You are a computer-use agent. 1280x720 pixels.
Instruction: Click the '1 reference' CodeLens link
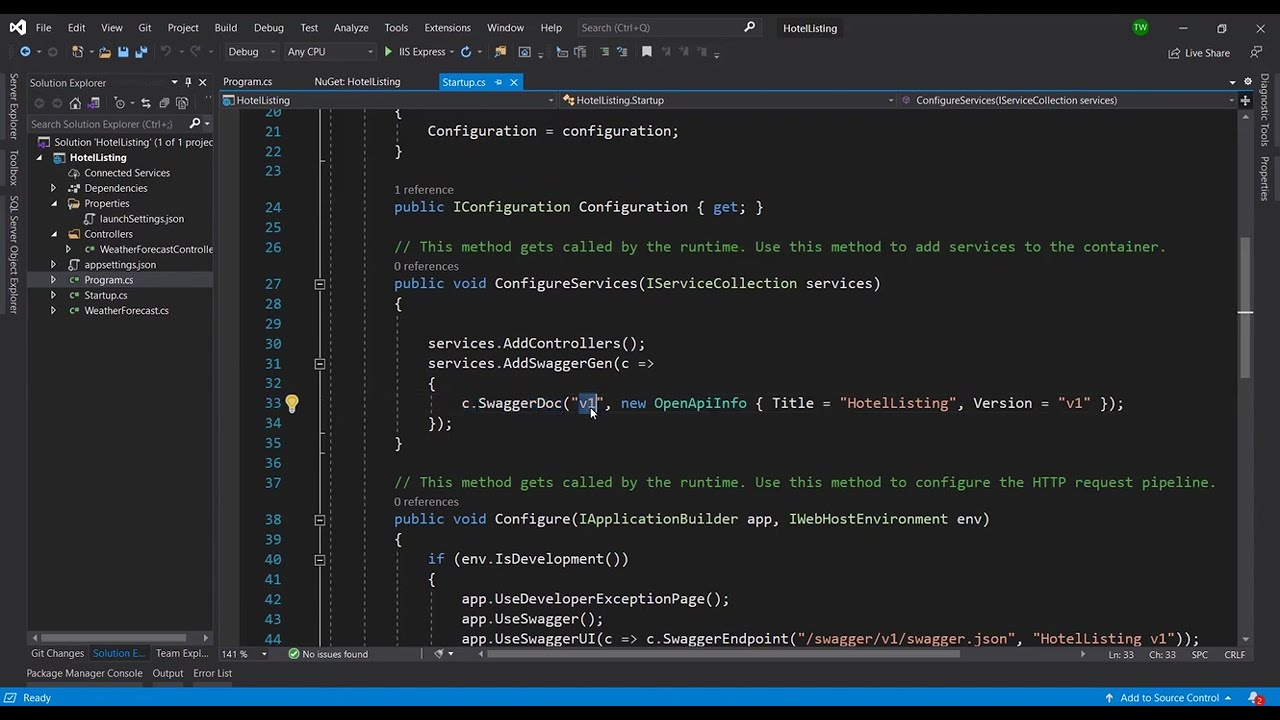click(423, 189)
